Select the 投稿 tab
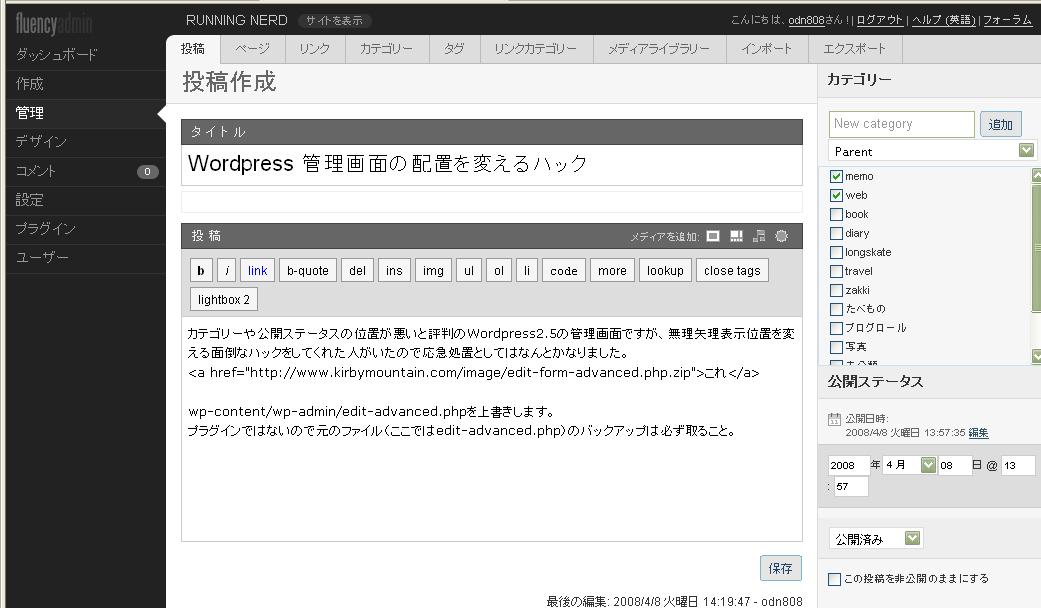 pyautogui.click(x=193, y=49)
